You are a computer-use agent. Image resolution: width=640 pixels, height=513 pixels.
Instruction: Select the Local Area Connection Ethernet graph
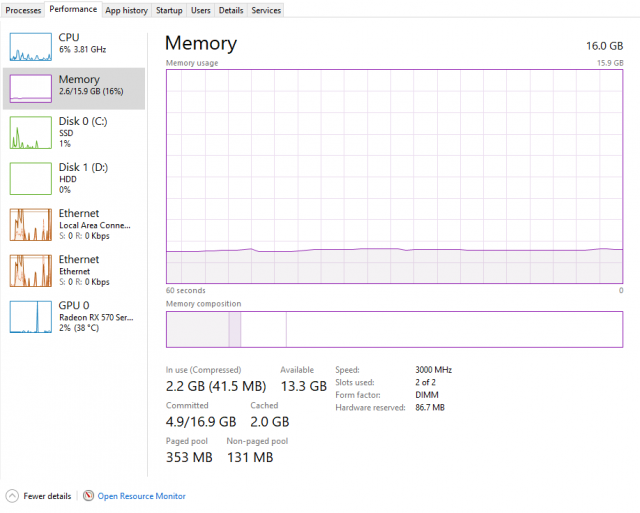click(x=30, y=224)
